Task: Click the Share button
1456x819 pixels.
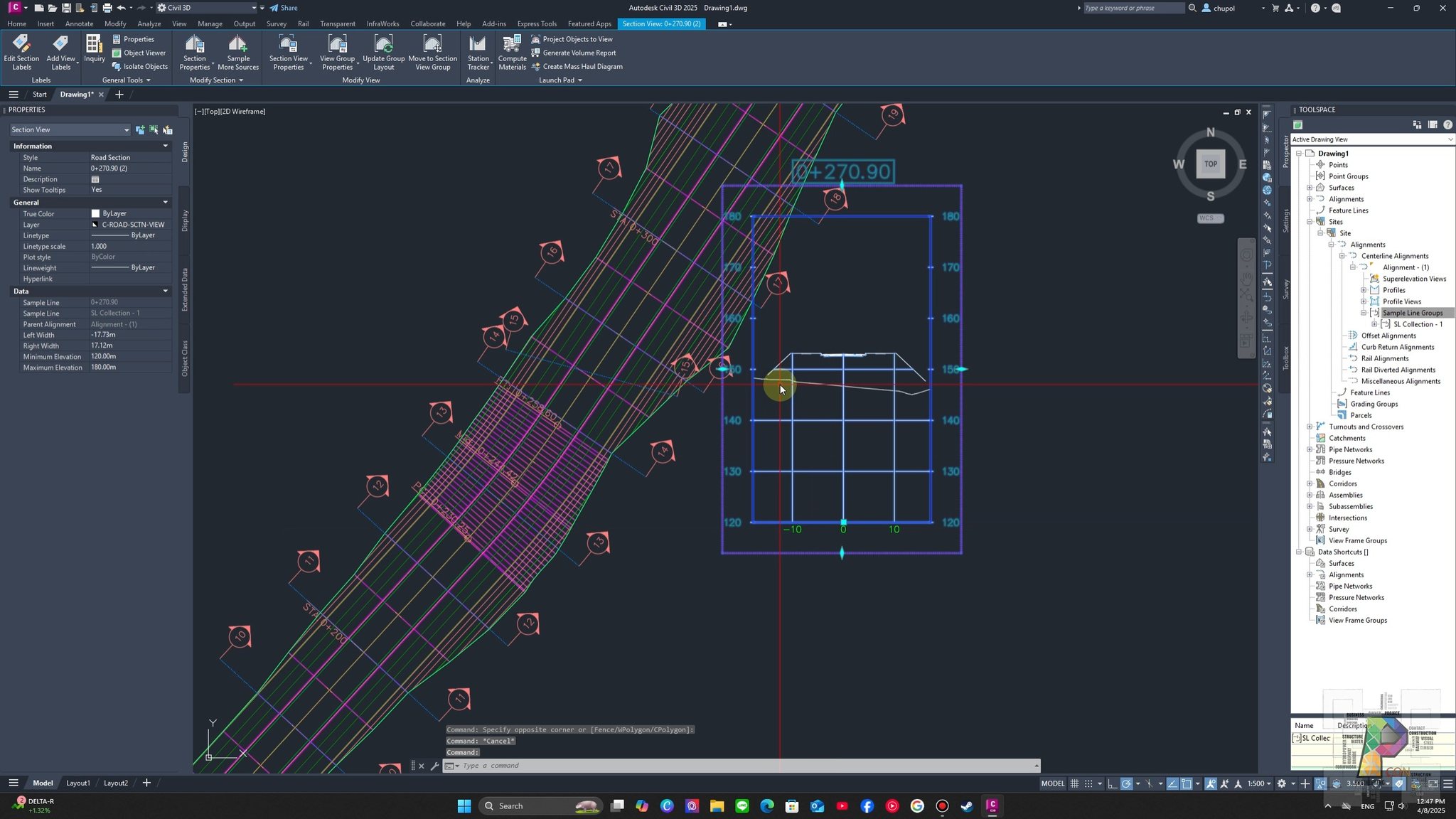Action: 284,8
